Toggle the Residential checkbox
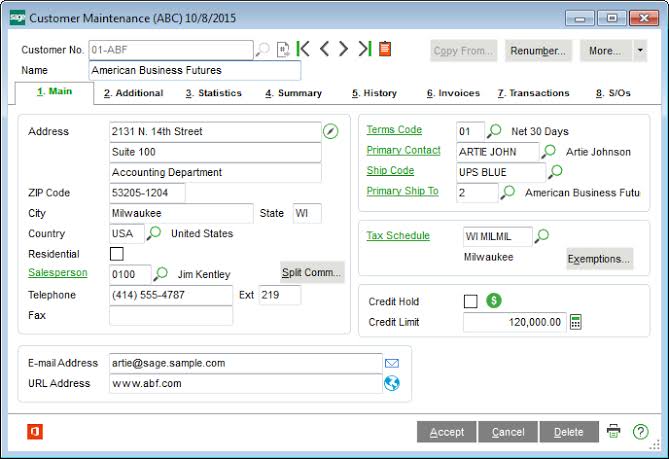669x459 pixels. click(x=117, y=254)
